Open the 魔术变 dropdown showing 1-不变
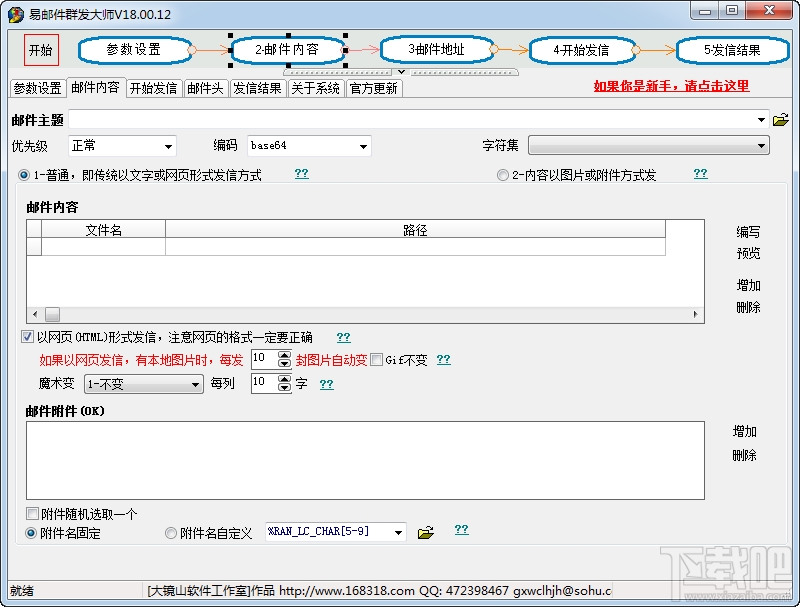Image resolution: width=800 pixels, height=607 pixels. tap(143, 384)
